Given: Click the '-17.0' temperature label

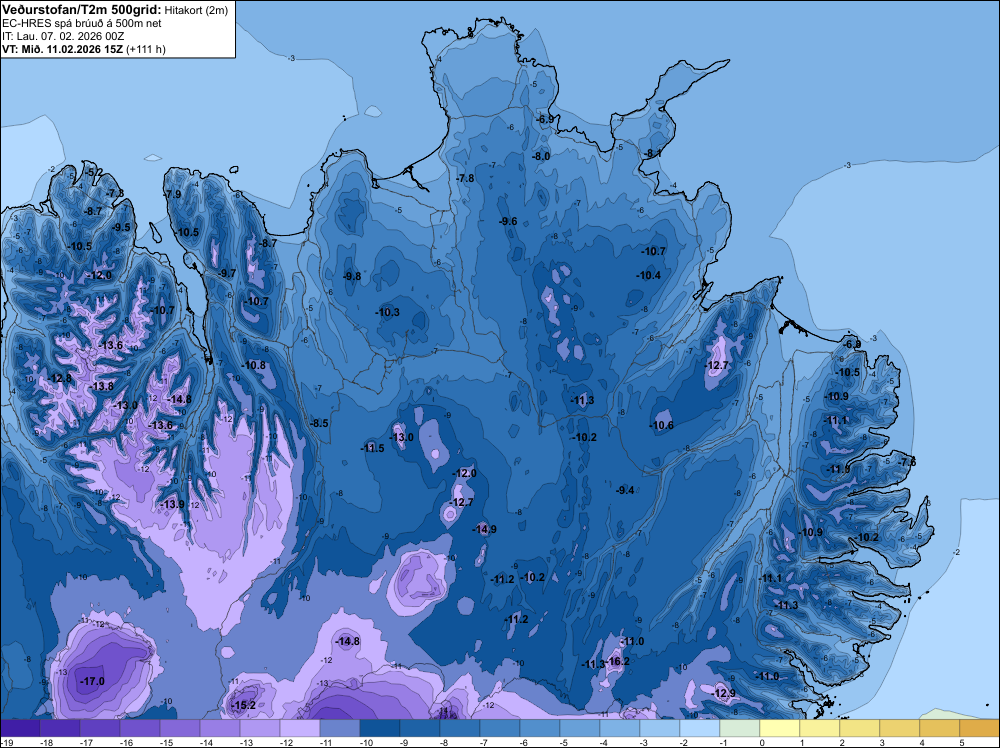Looking at the screenshot, I should tap(92, 682).
